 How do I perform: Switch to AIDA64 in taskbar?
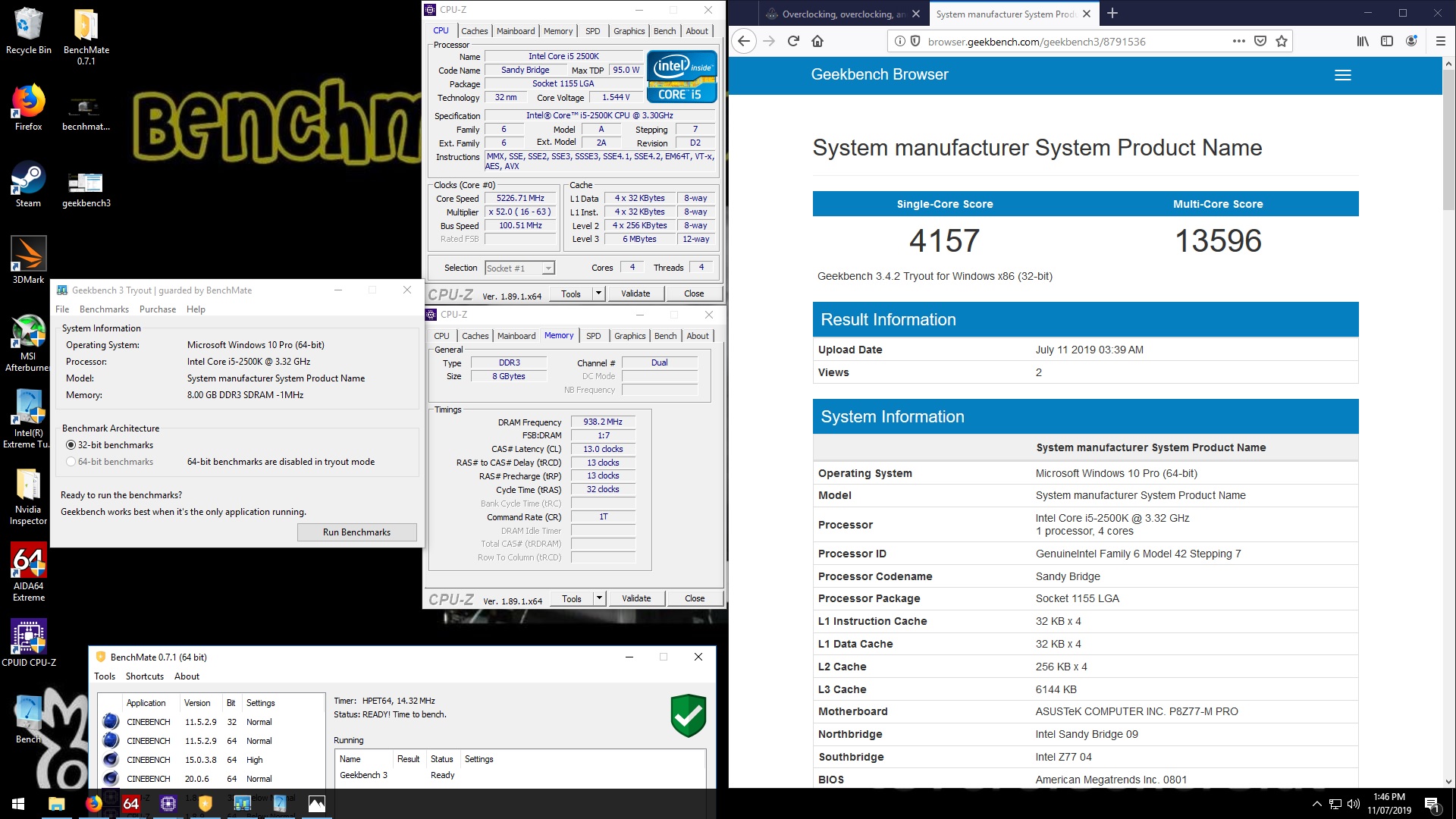(x=130, y=804)
